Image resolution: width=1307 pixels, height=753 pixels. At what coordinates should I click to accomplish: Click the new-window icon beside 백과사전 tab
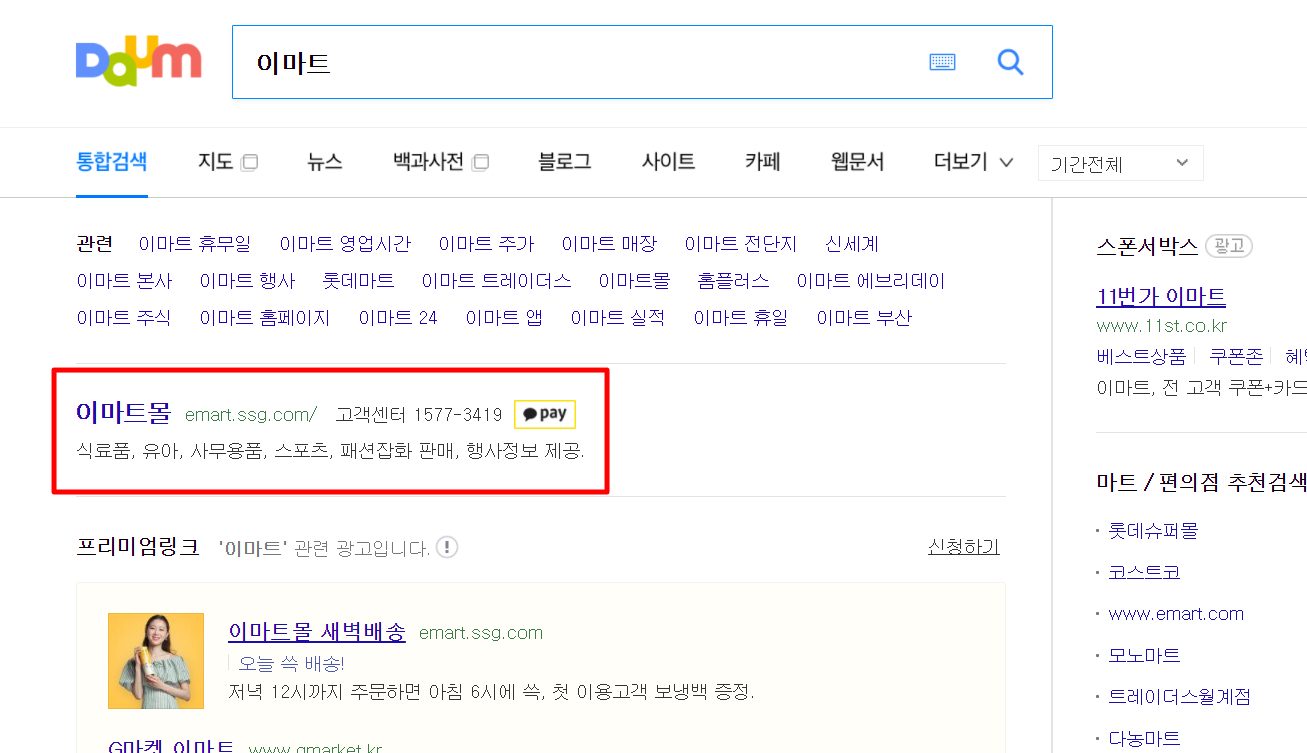click(480, 162)
